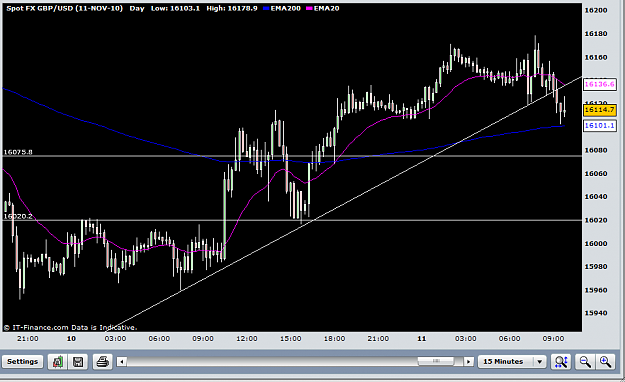Click the scrollbar left arrow
The height and width of the screenshot is (382, 625).
(x=122, y=362)
